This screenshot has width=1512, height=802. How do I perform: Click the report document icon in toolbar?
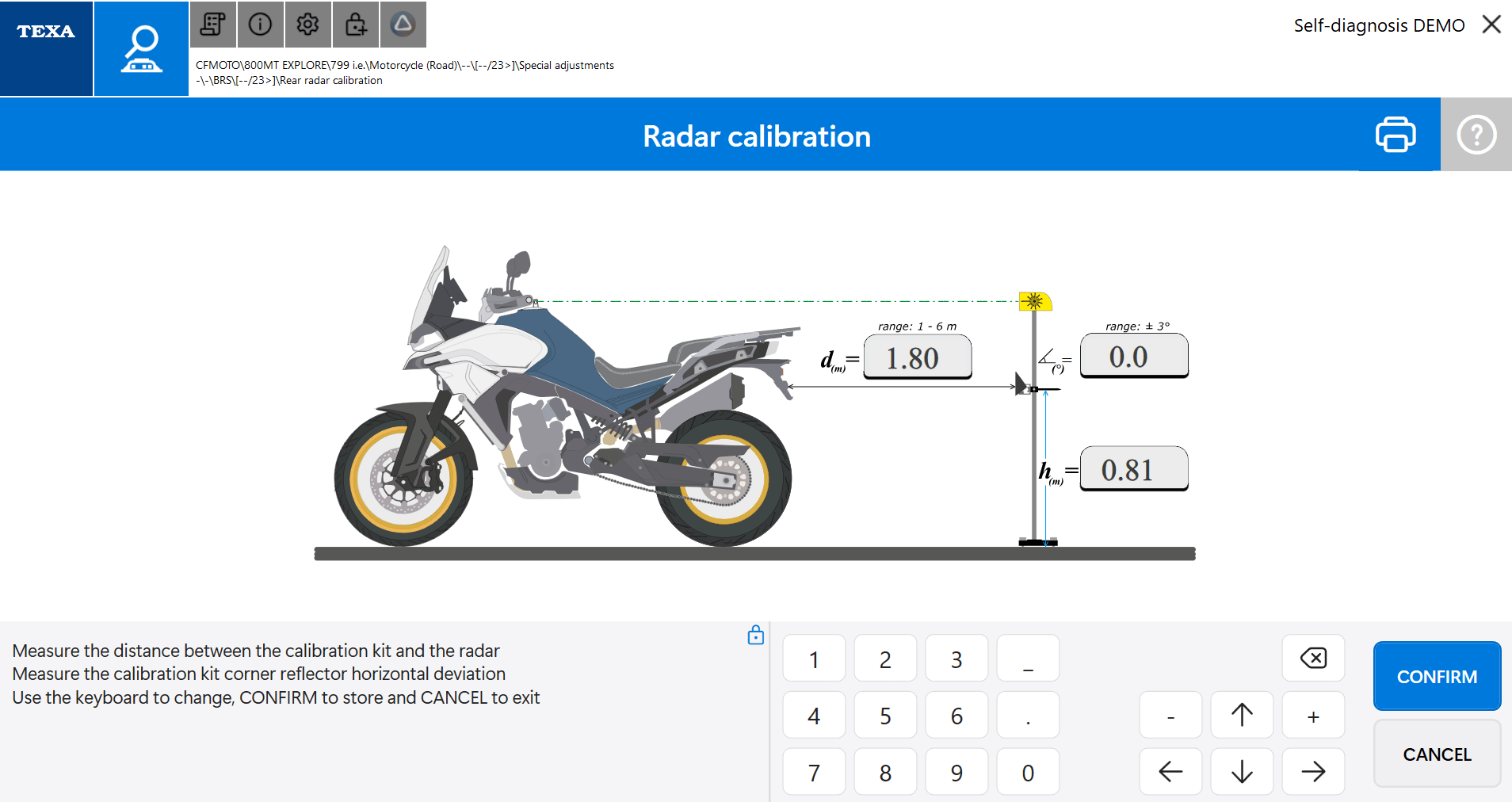pos(212,25)
